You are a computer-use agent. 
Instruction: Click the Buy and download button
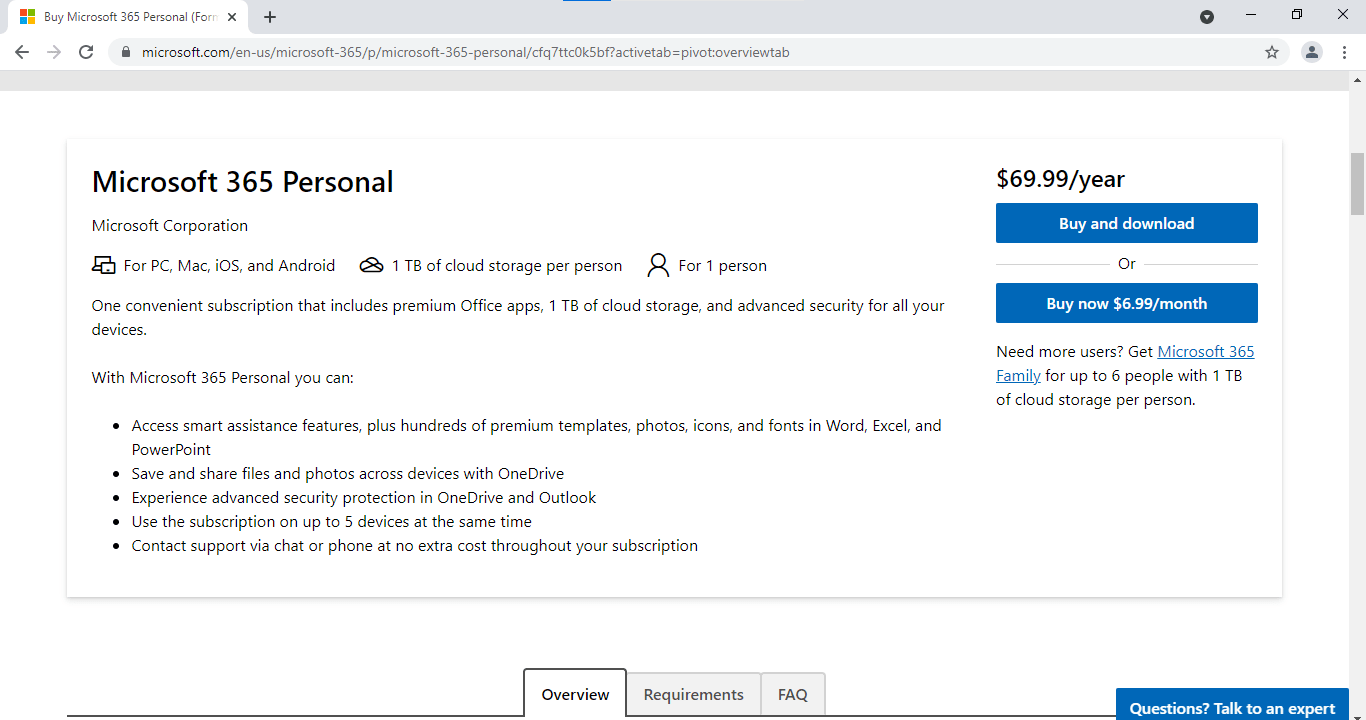coord(1126,223)
